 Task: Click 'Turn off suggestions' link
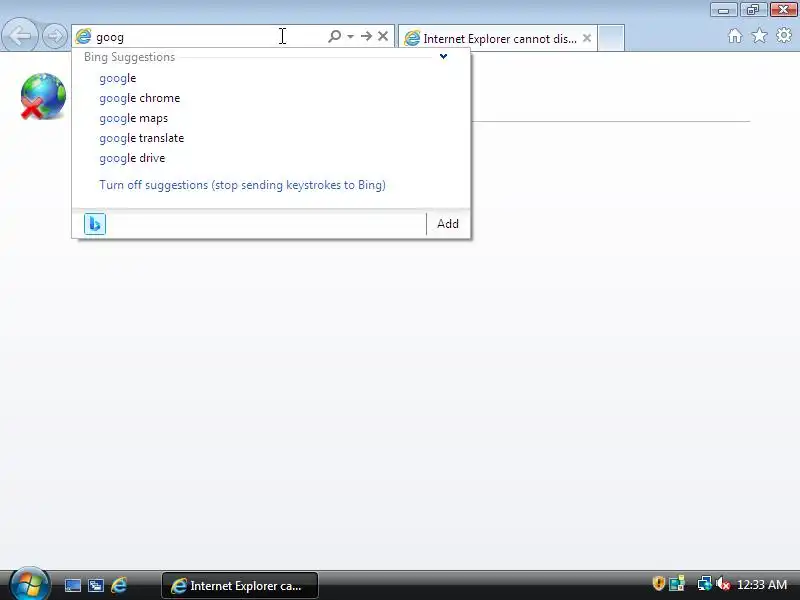pos(242,185)
